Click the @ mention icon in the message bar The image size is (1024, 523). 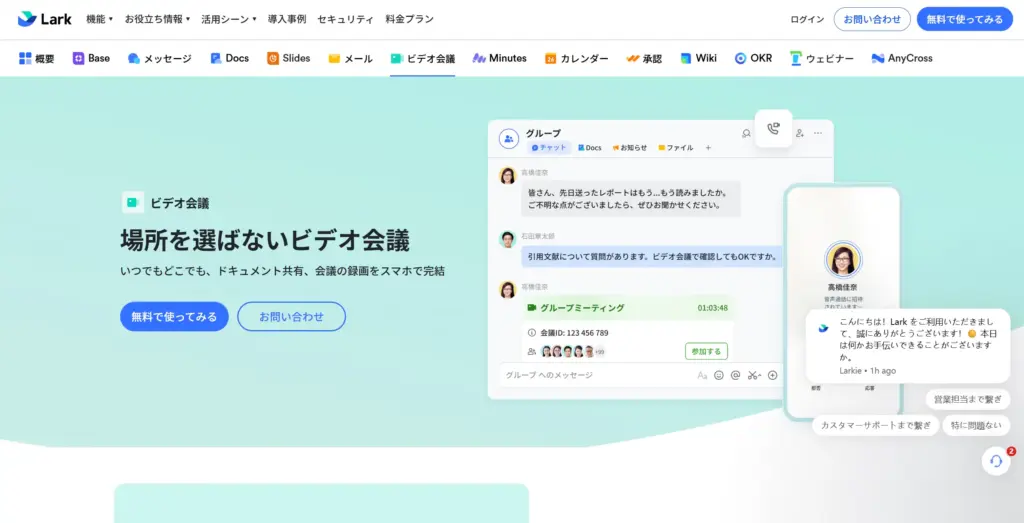(735, 375)
